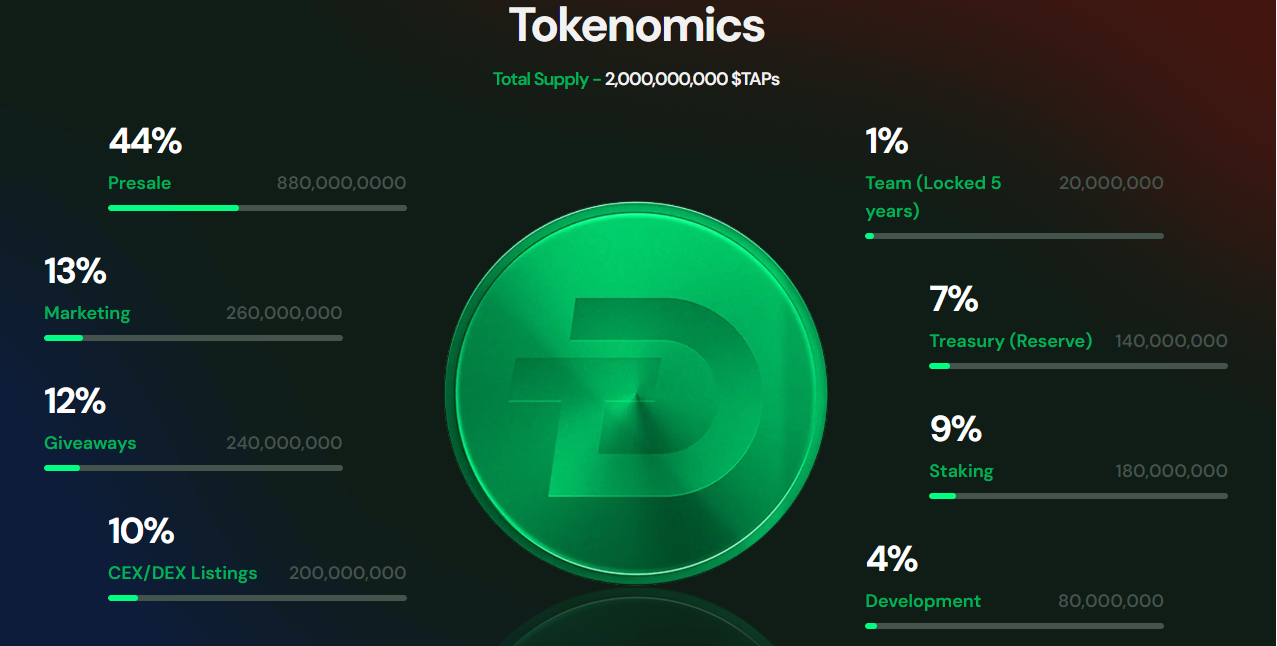Select the Treasury (Reserve) label
The width and height of the screenshot is (1277, 646).
tap(1010, 341)
